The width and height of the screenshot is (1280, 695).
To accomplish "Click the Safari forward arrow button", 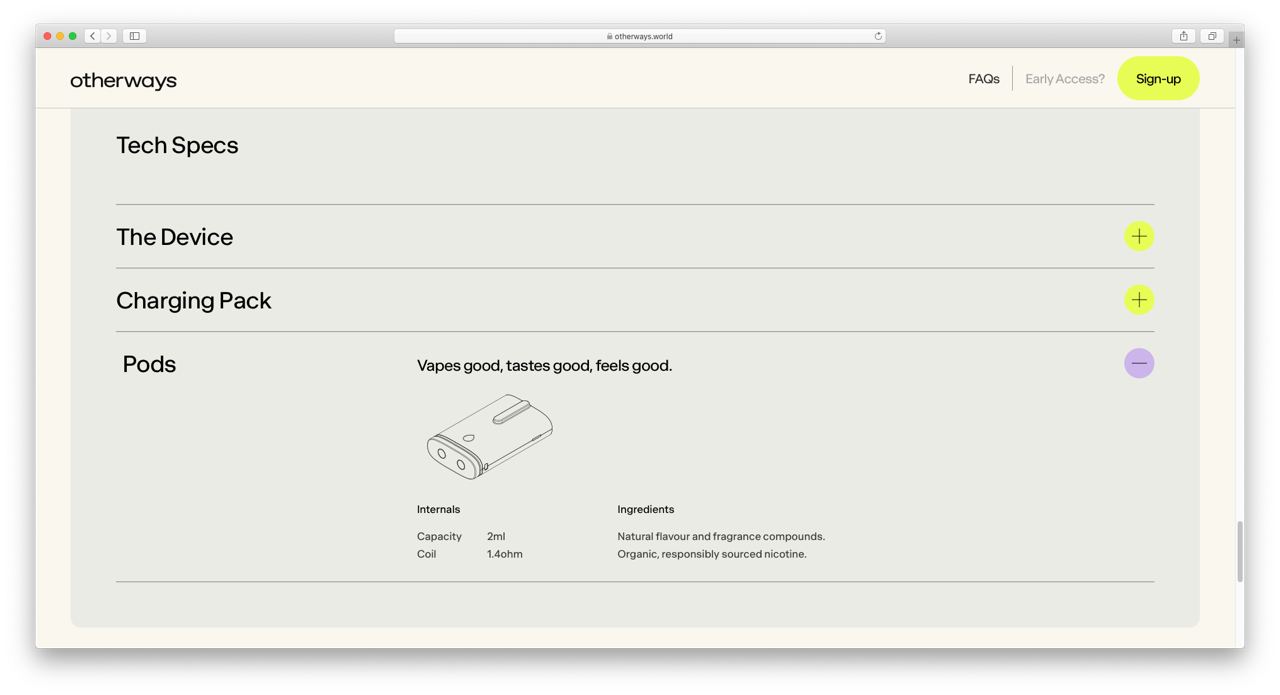I will point(109,36).
